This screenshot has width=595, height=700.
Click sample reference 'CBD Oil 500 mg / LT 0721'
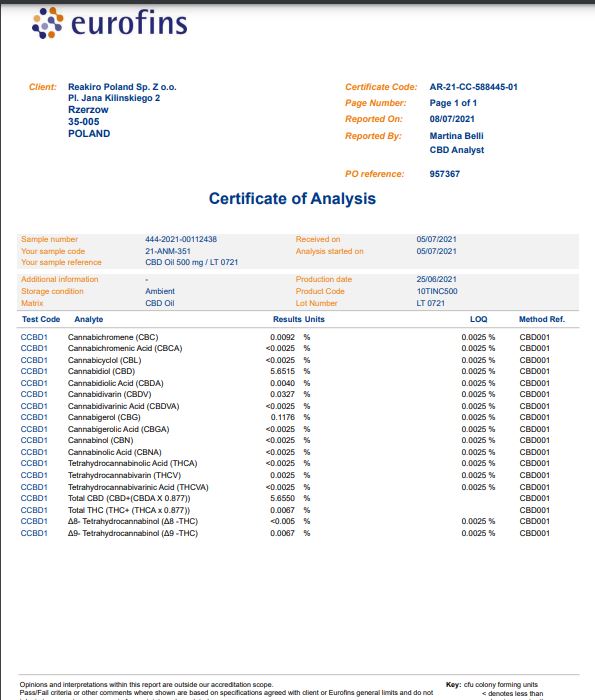coord(191,262)
